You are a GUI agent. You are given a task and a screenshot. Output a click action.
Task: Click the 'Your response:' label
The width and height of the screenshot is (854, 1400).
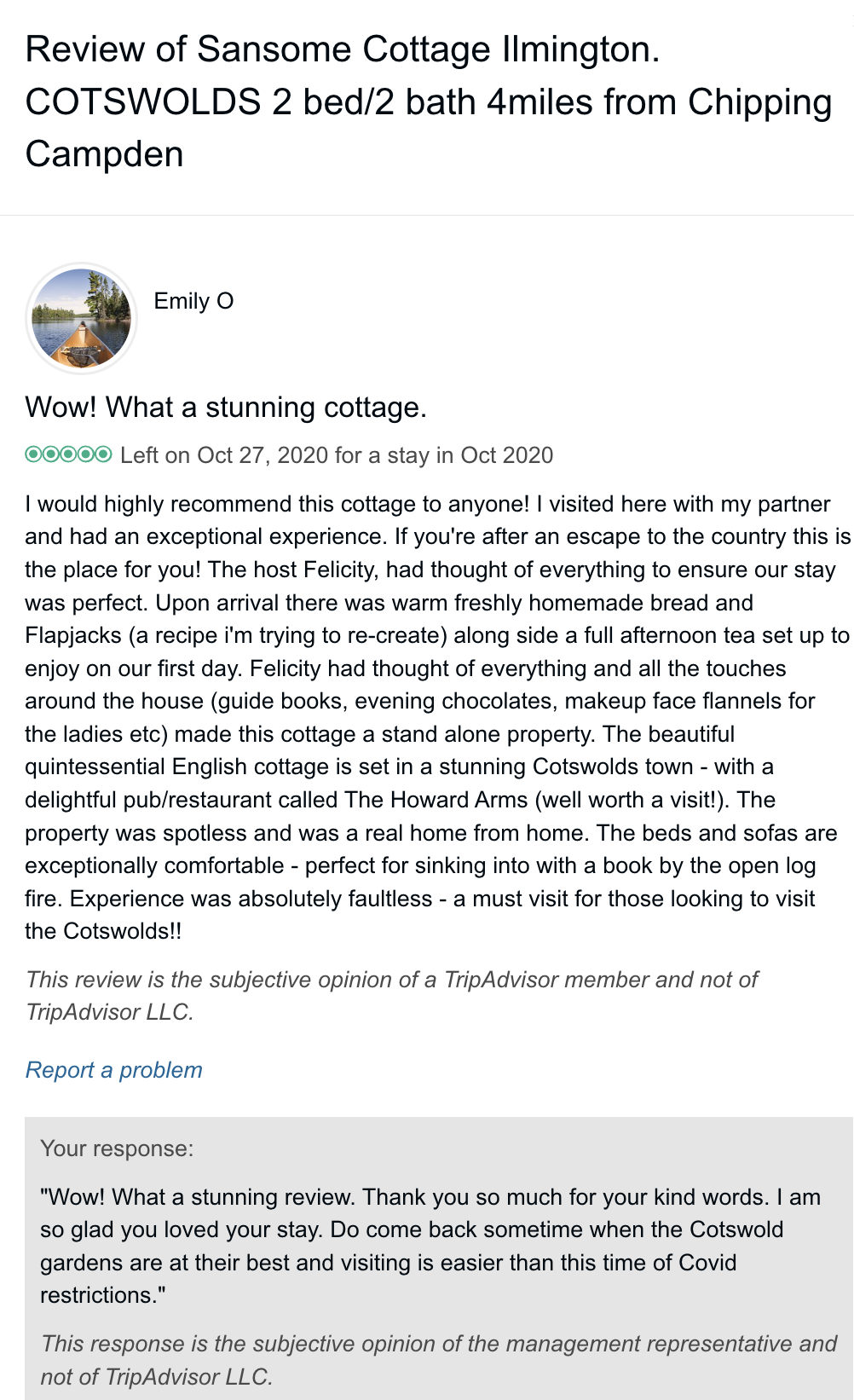pyautogui.click(x=117, y=1148)
